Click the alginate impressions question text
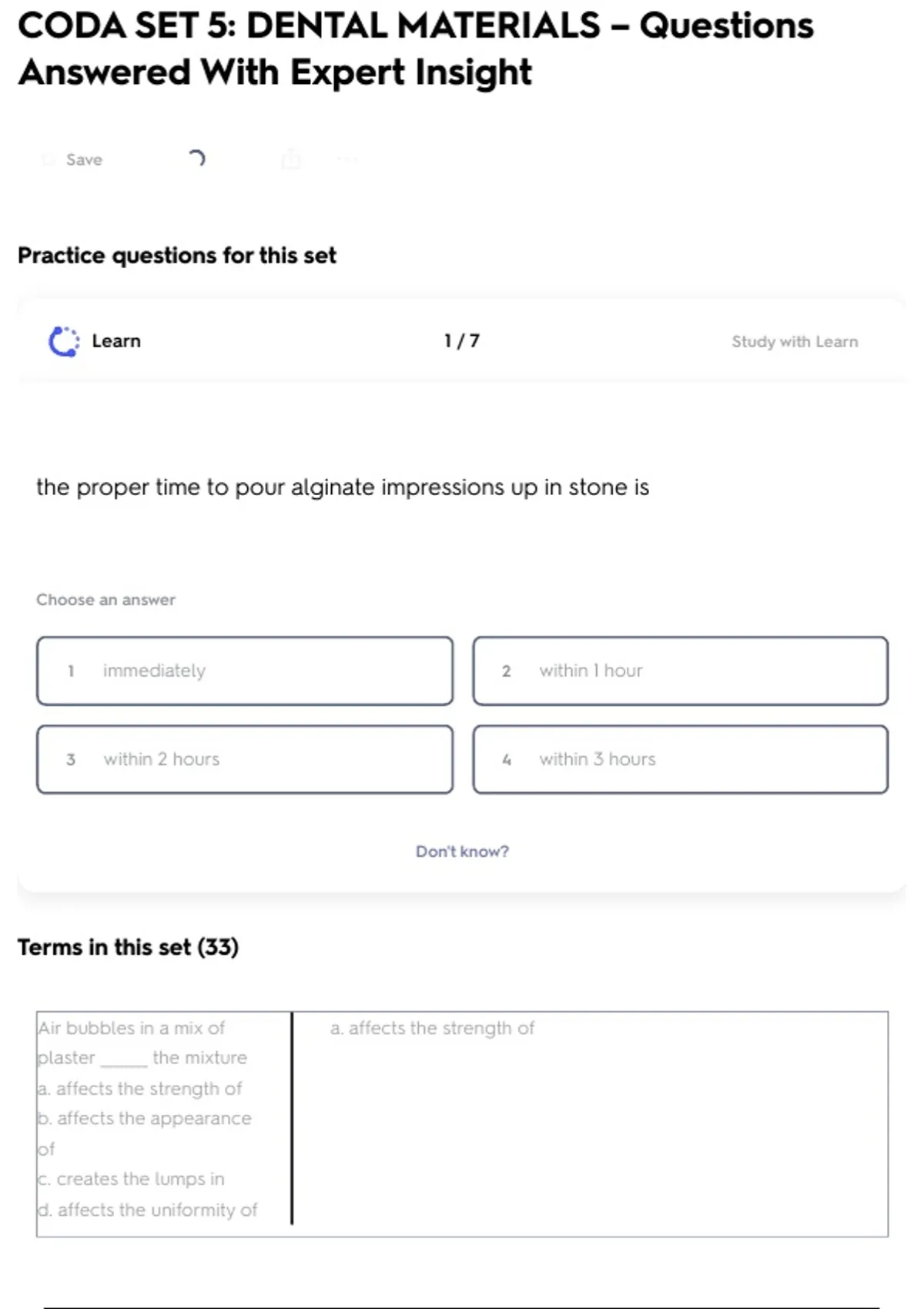 pyautogui.click(x=343, y=487)
